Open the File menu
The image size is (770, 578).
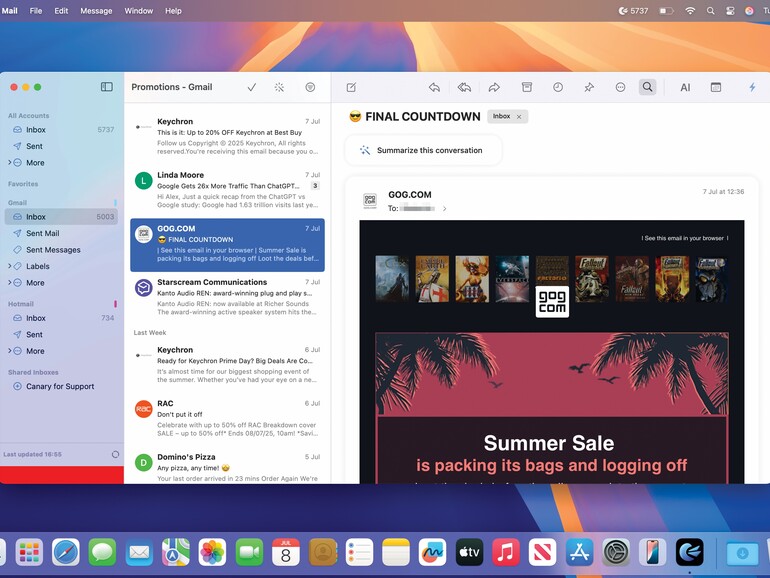(x=36, y=11)
